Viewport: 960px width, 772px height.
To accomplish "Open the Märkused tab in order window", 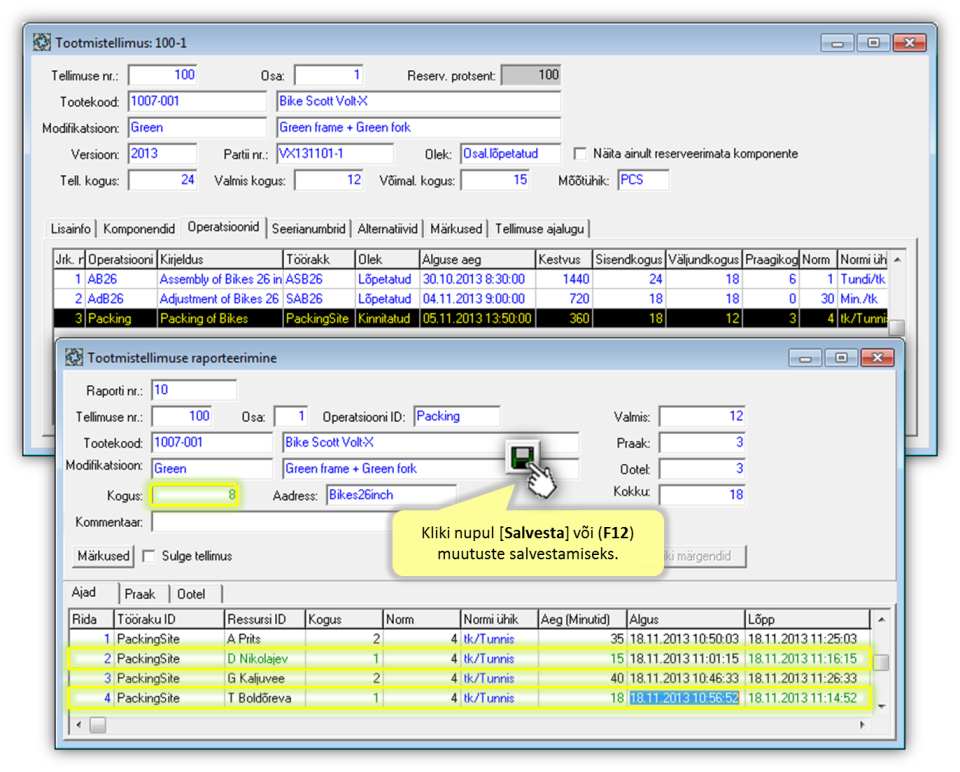I will point(456,229).
